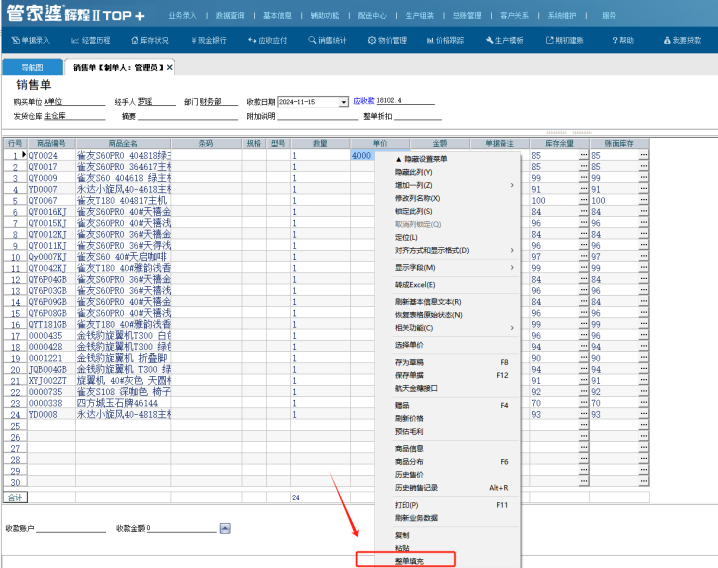Click the 数量 column header
The height and width of the screenshot is (568, 718).
click(x=320, y=143)
